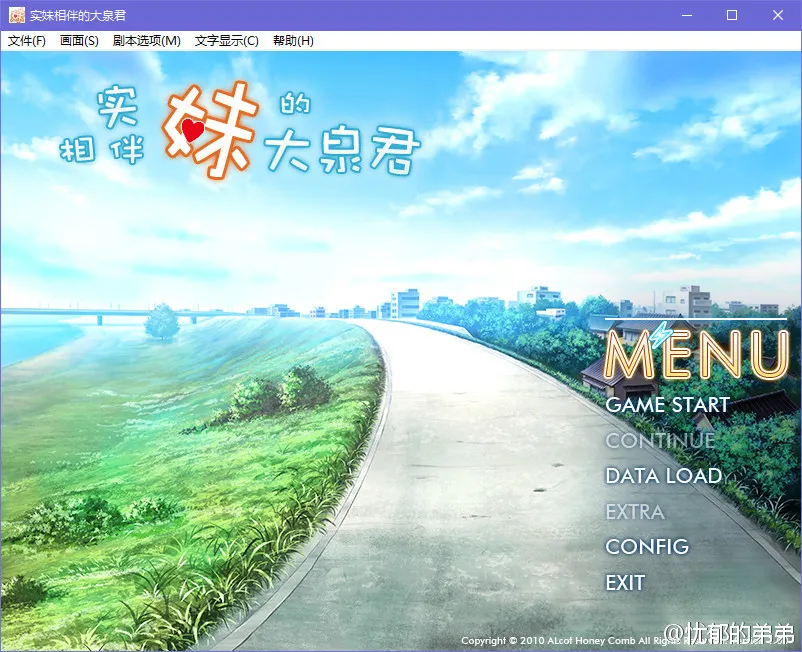Start a new game with GAME START
This screenshot has width=802, height=652.
pos(667,405)
